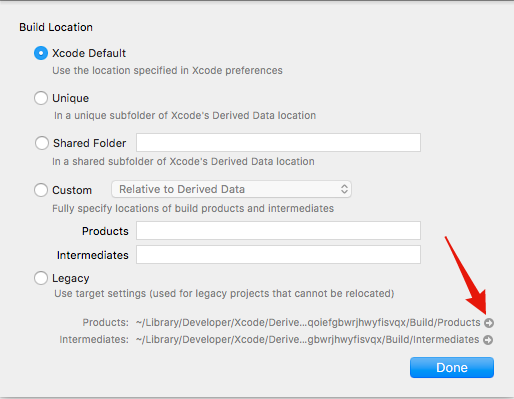Click the Xcode Default label text
The height and width of the screenshot is (399, 514).
point(89,53)
